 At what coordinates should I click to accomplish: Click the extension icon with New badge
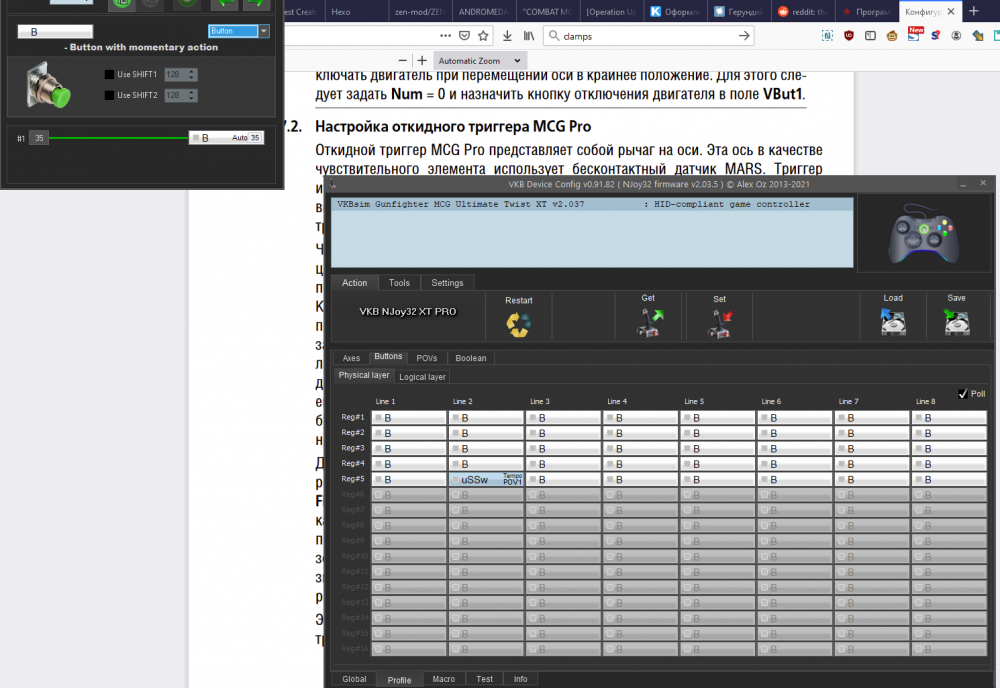point(914,34)
